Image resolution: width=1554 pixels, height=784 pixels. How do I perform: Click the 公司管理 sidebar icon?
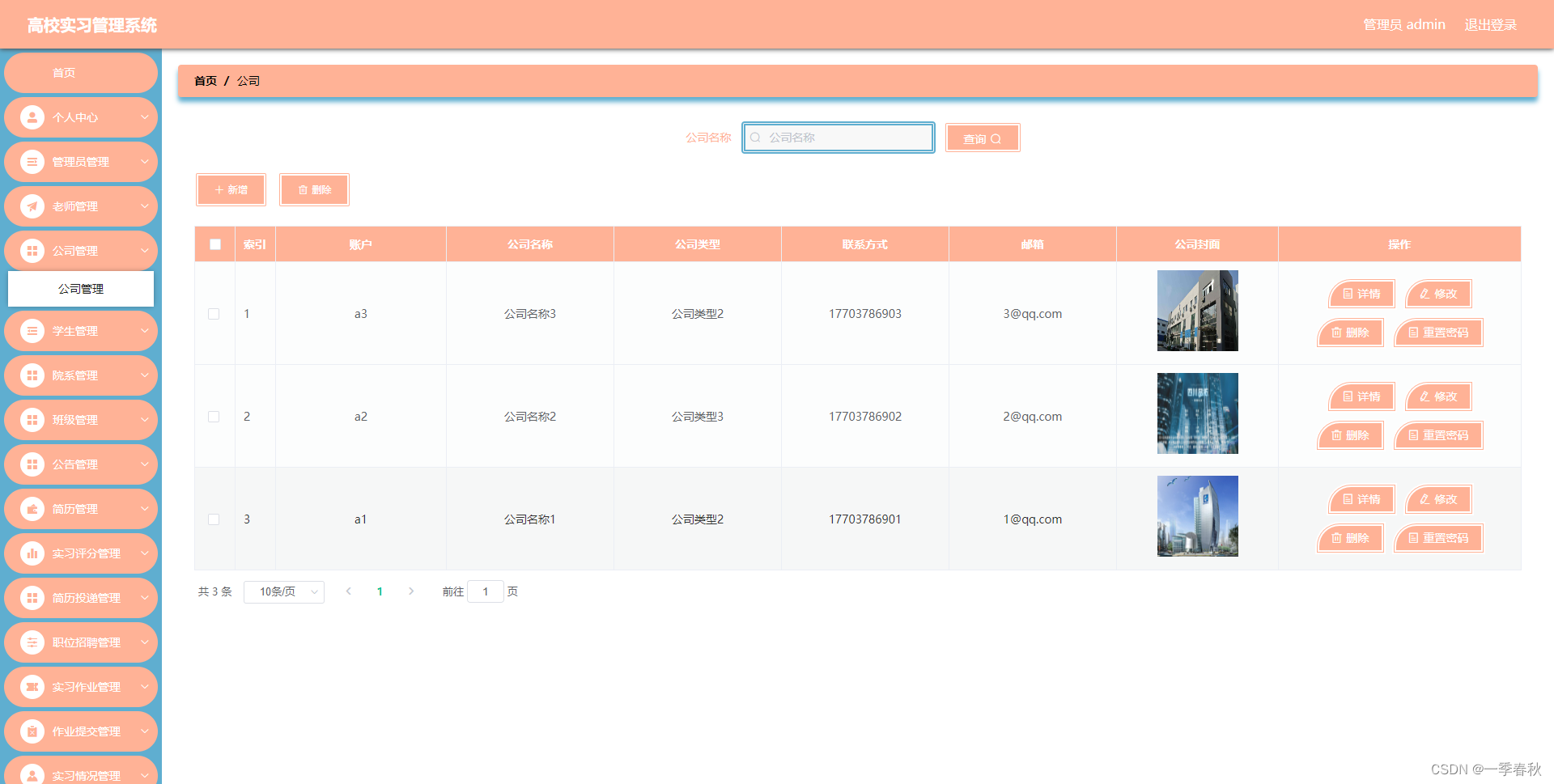tap(32, 251)
